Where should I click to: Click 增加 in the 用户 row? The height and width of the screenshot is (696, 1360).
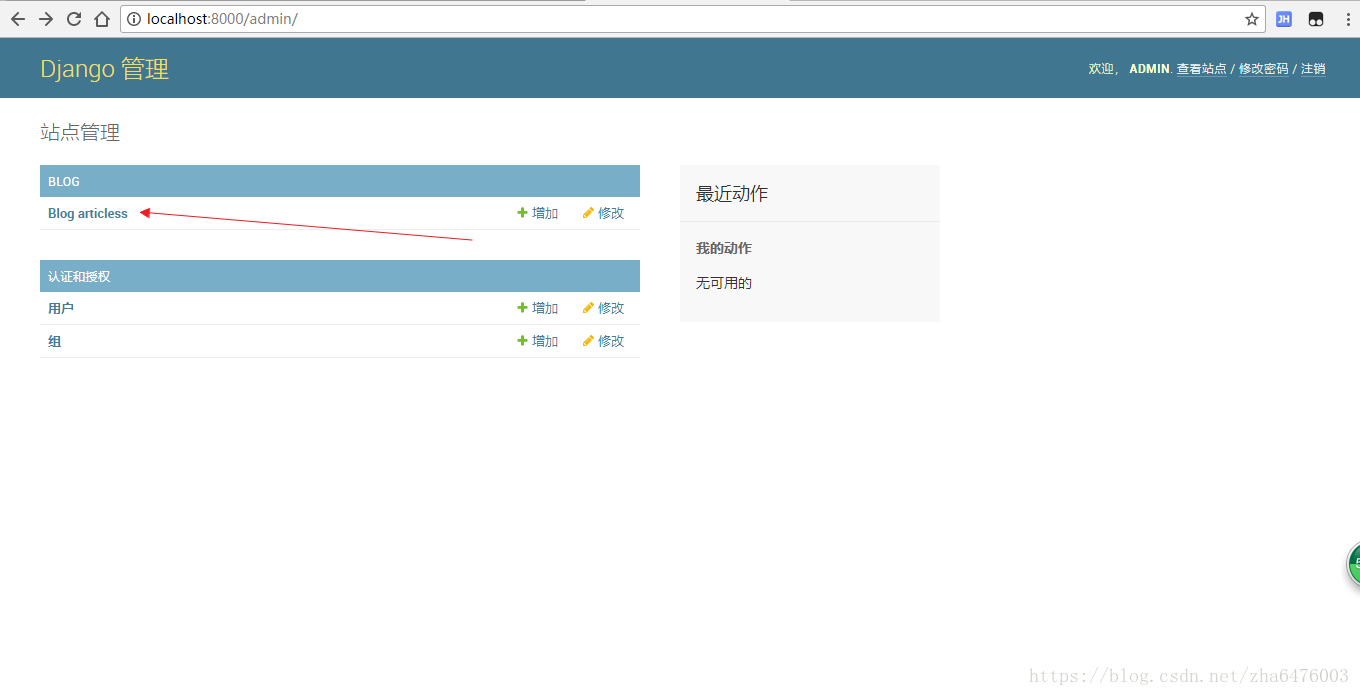pos(538,308)
